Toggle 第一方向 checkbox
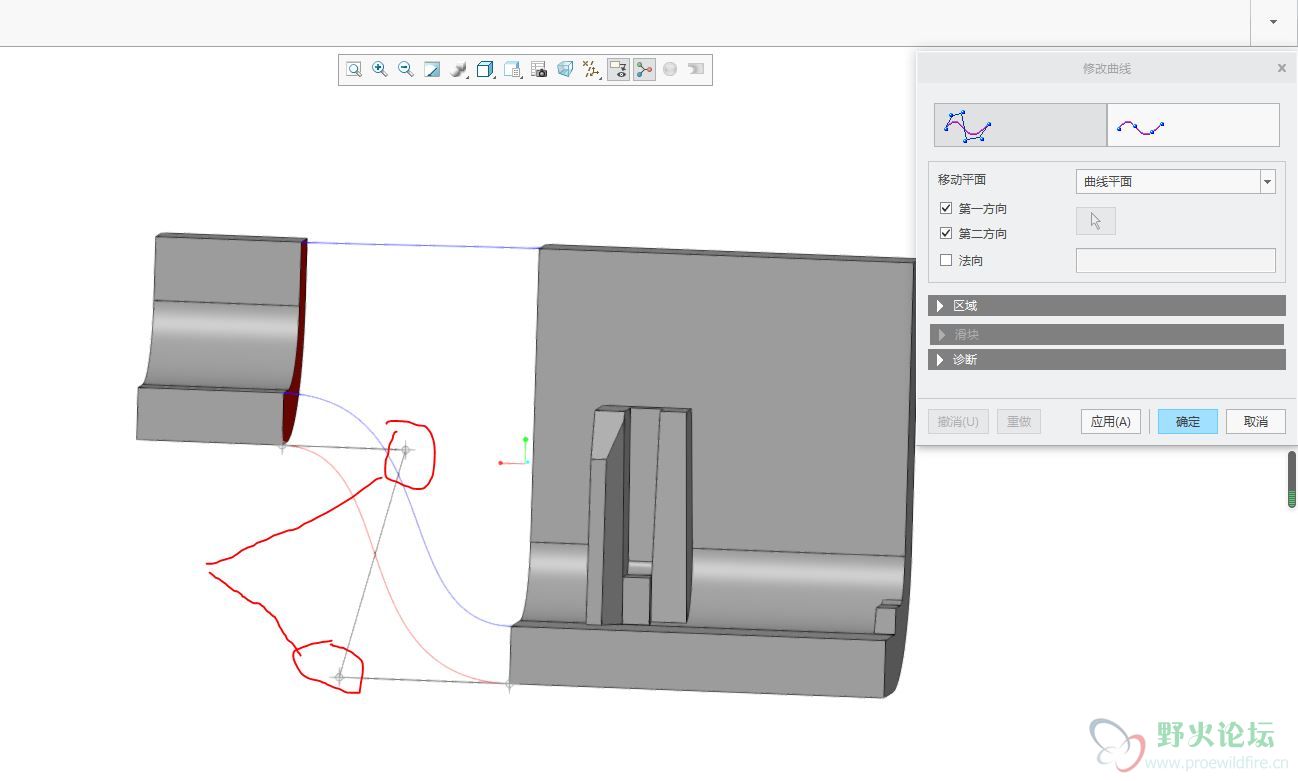The height and width of the screenshot is (781, 1298). tap(946, 208)
